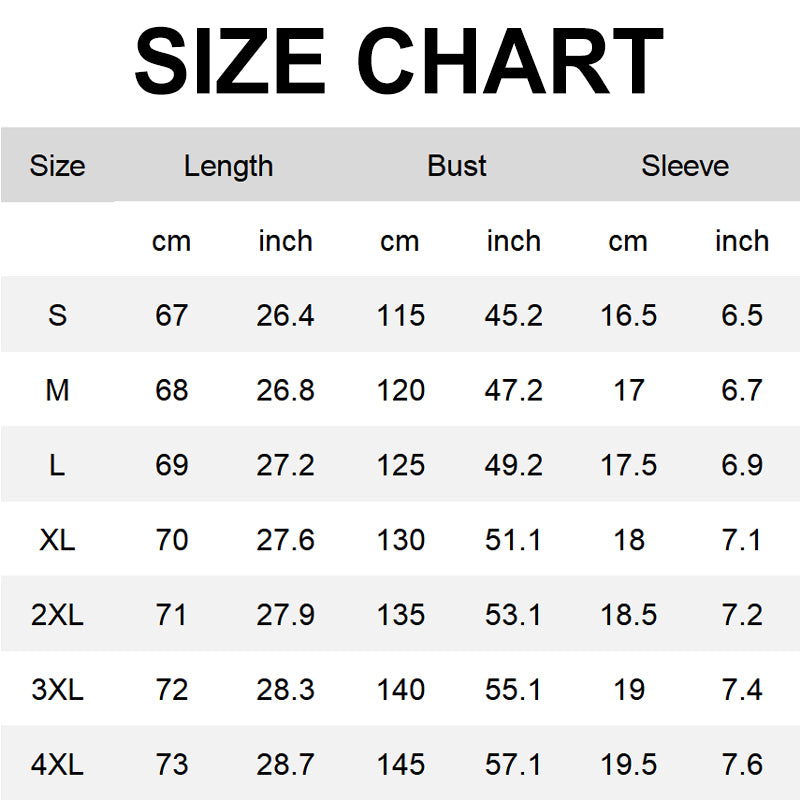Click the 2XL size row label
Viewport: 800px width, 800px height.
57,616
